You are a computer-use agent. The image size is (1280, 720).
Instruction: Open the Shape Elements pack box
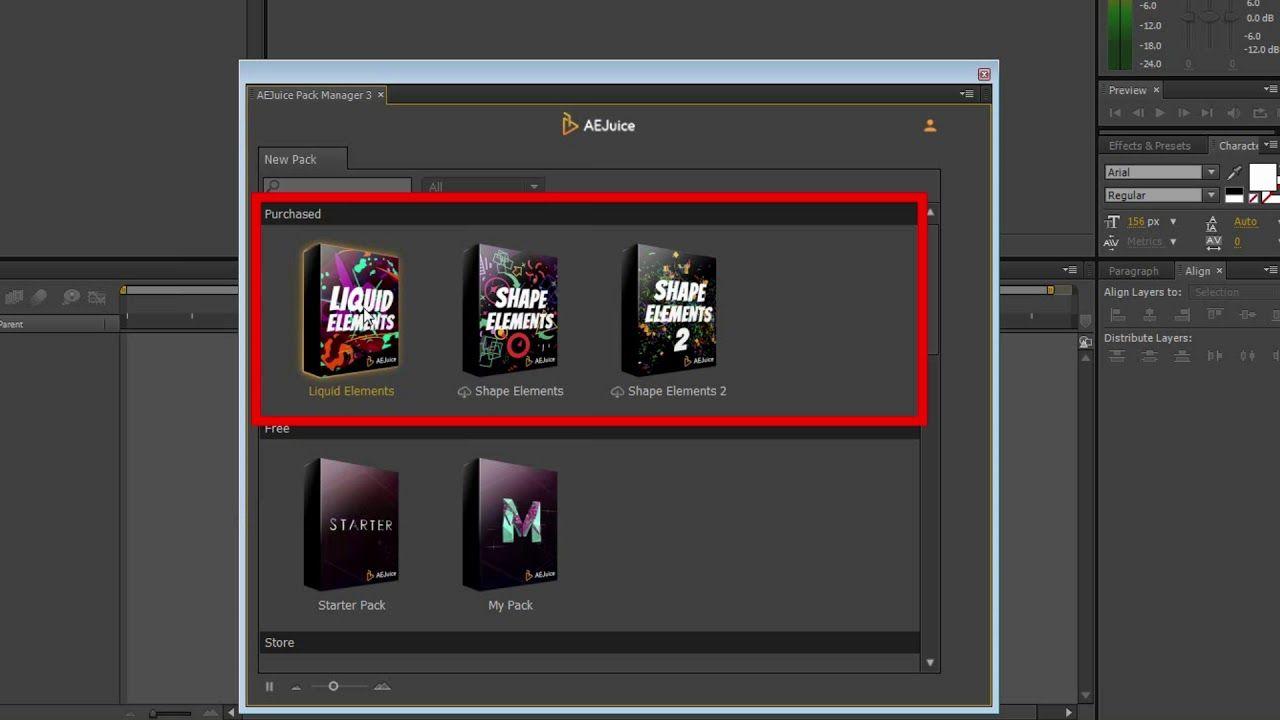click(510, 310)
